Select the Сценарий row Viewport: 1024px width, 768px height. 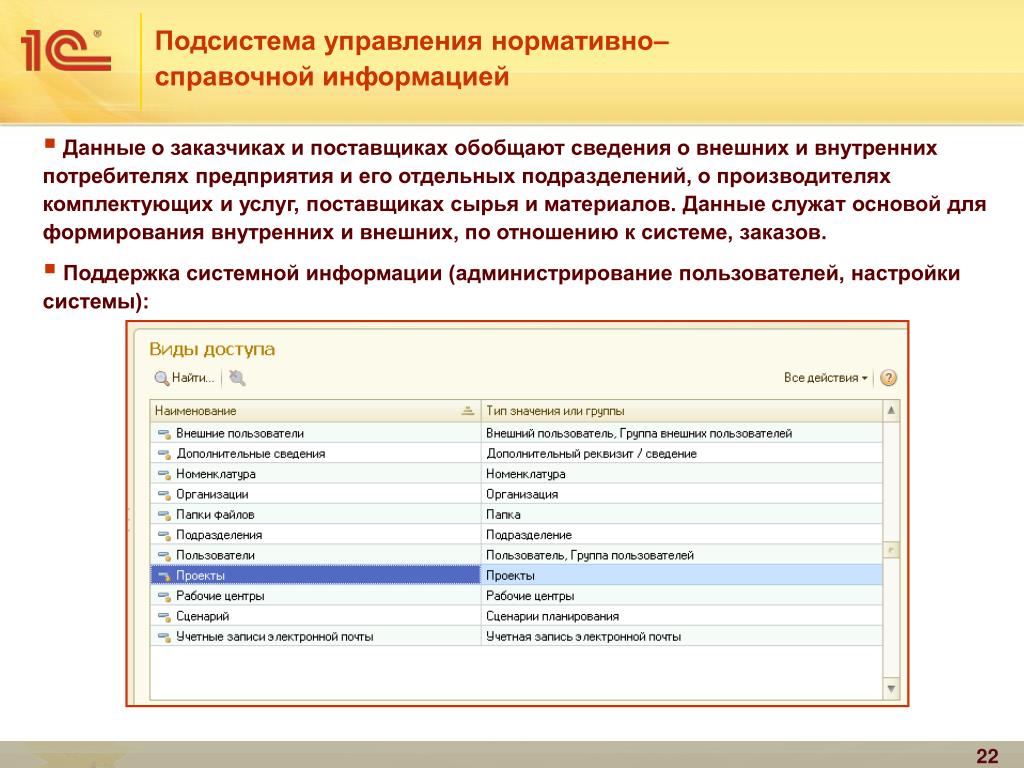[516, 616]
